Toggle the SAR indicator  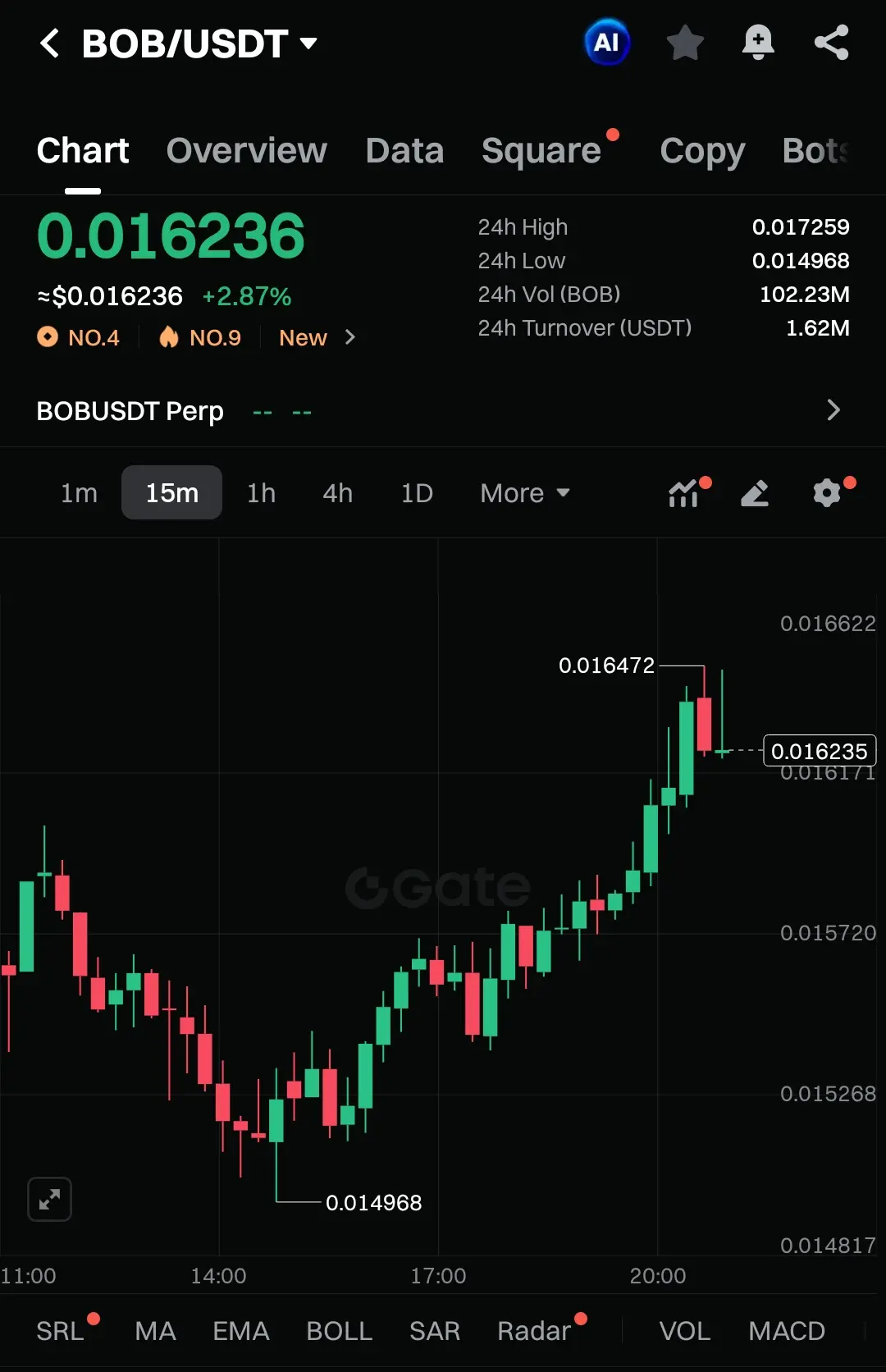tap(435, 1331)
